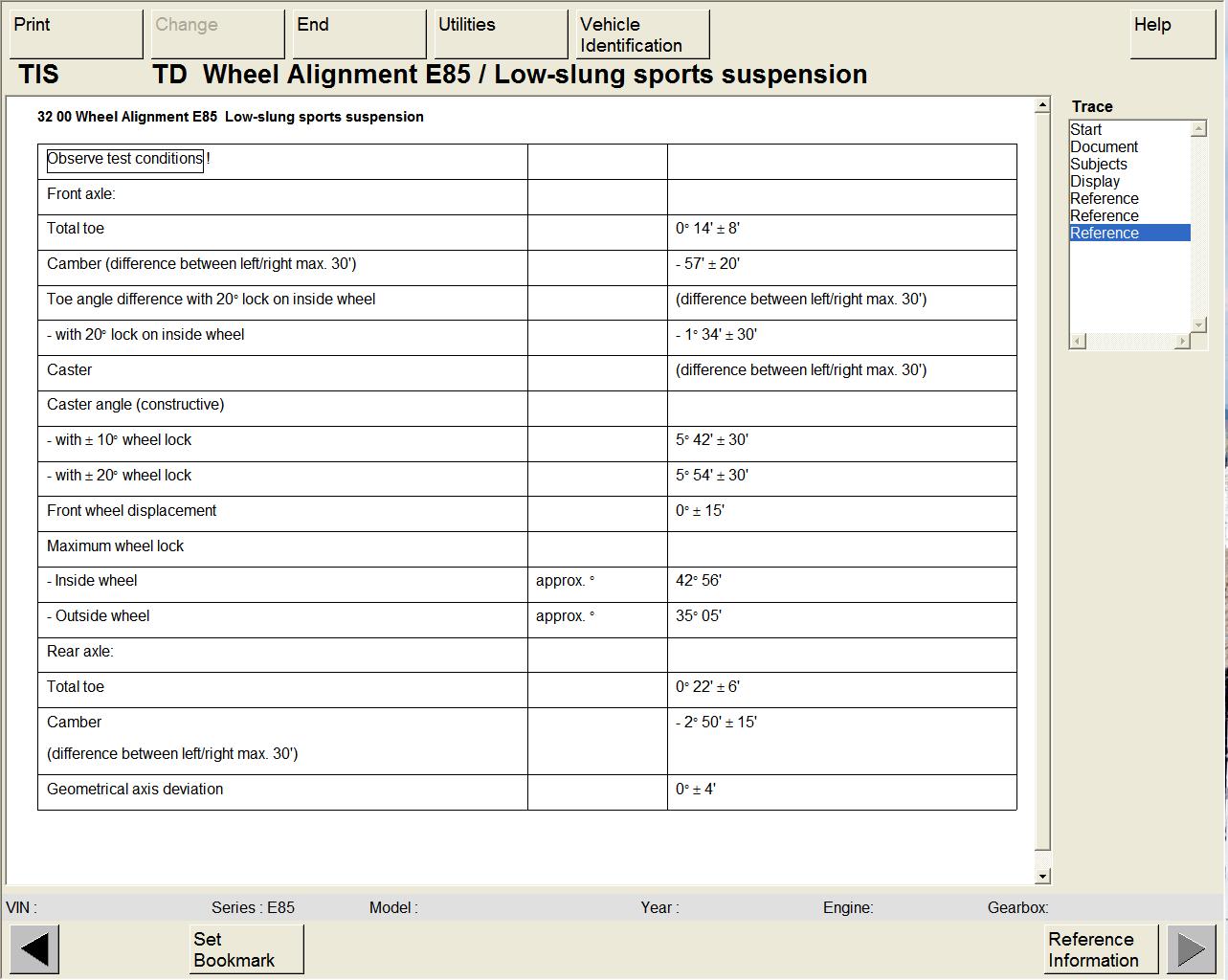Open Vehicle Identification

click(x=643, y=34)
